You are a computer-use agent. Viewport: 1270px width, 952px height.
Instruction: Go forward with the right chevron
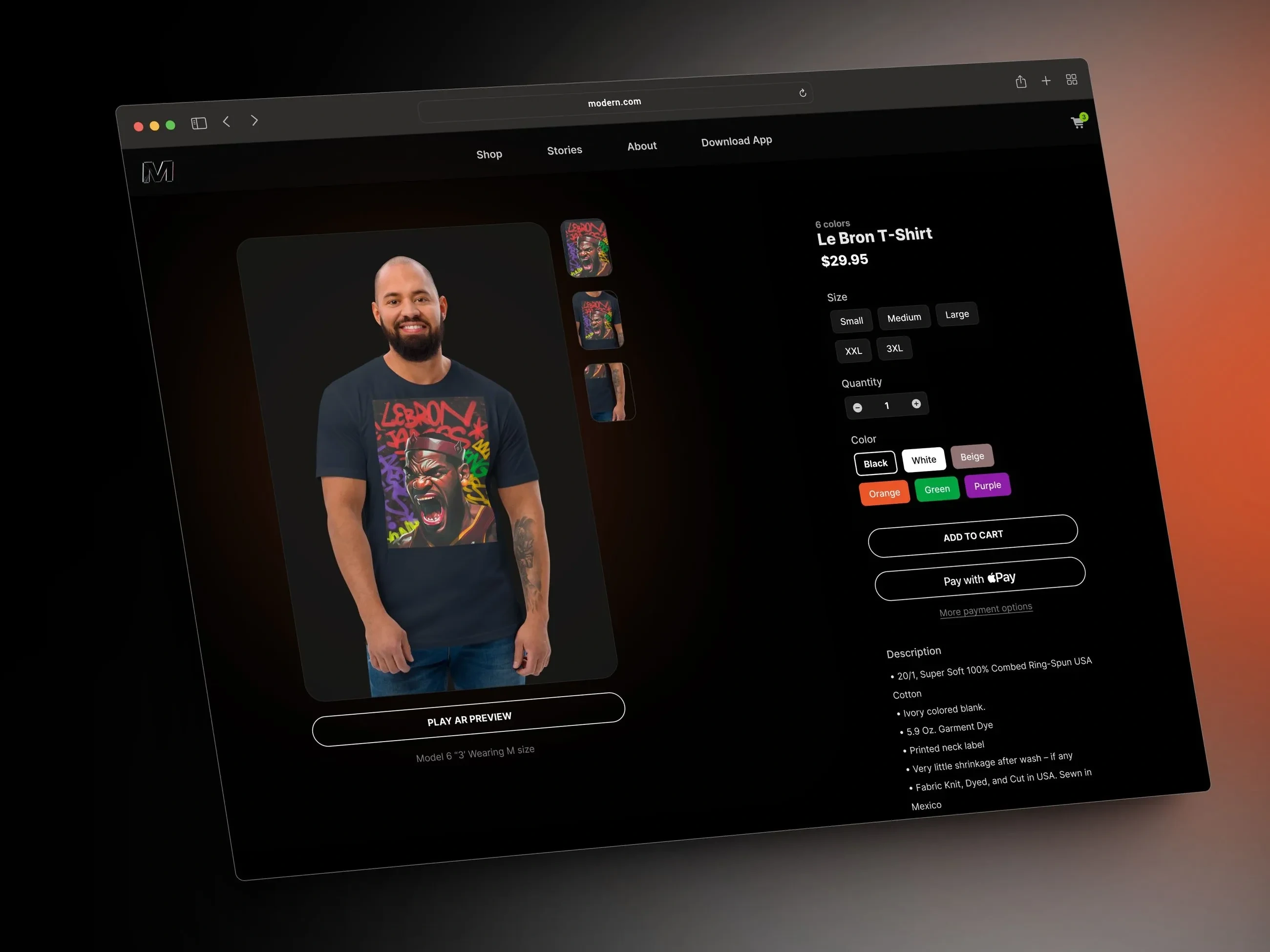click(254, 121)
